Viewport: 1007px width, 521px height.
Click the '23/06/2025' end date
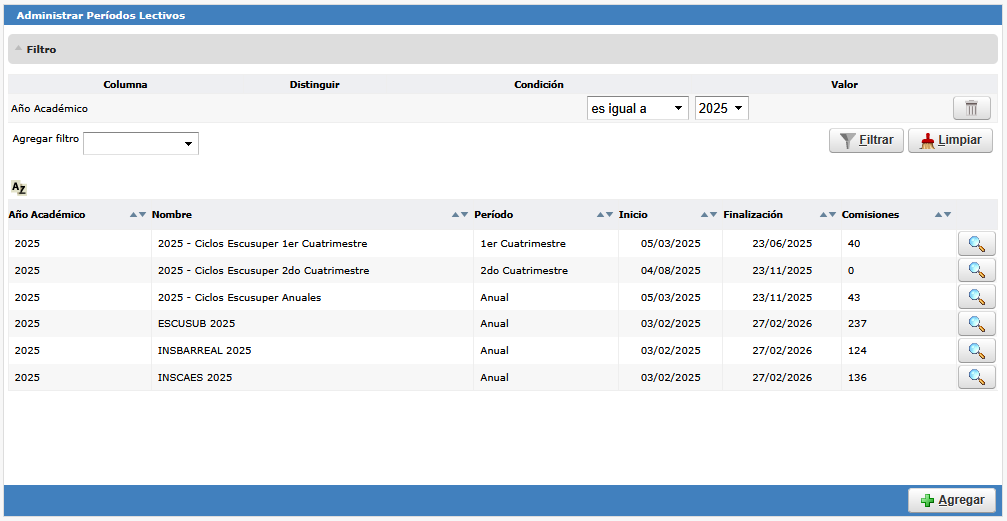[782, 244]
